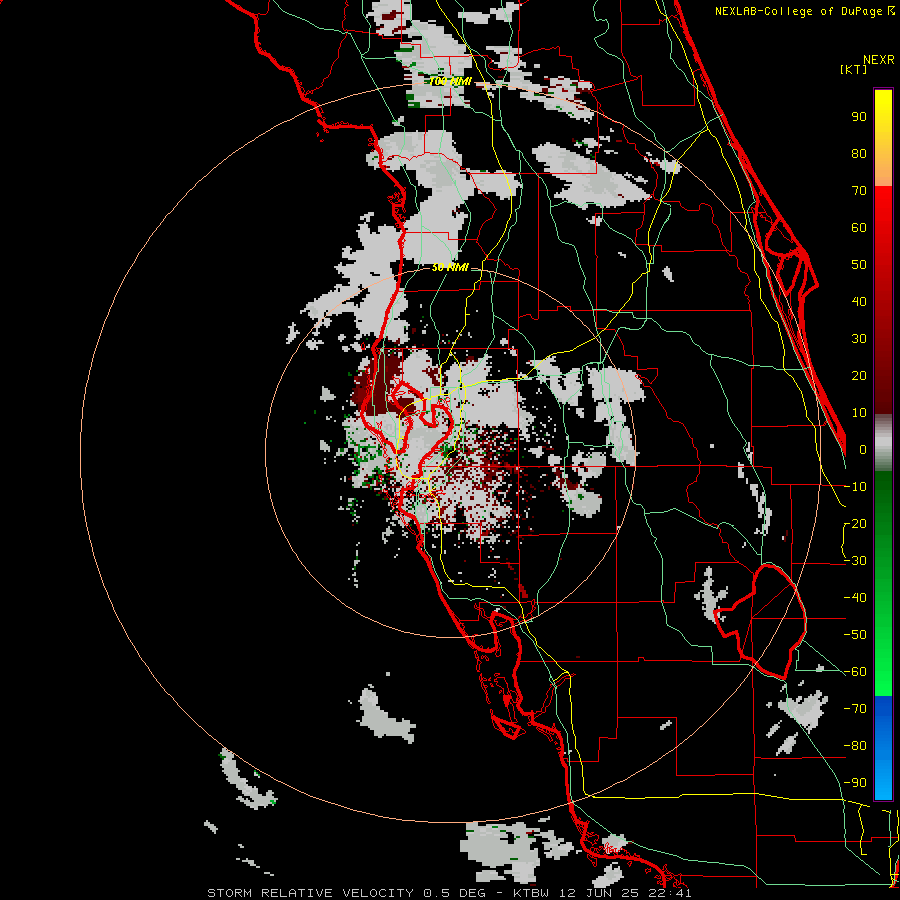The image size is (900, 900).
Task: Click the 70 value on the velocity scale
Action: coord(859,191)
